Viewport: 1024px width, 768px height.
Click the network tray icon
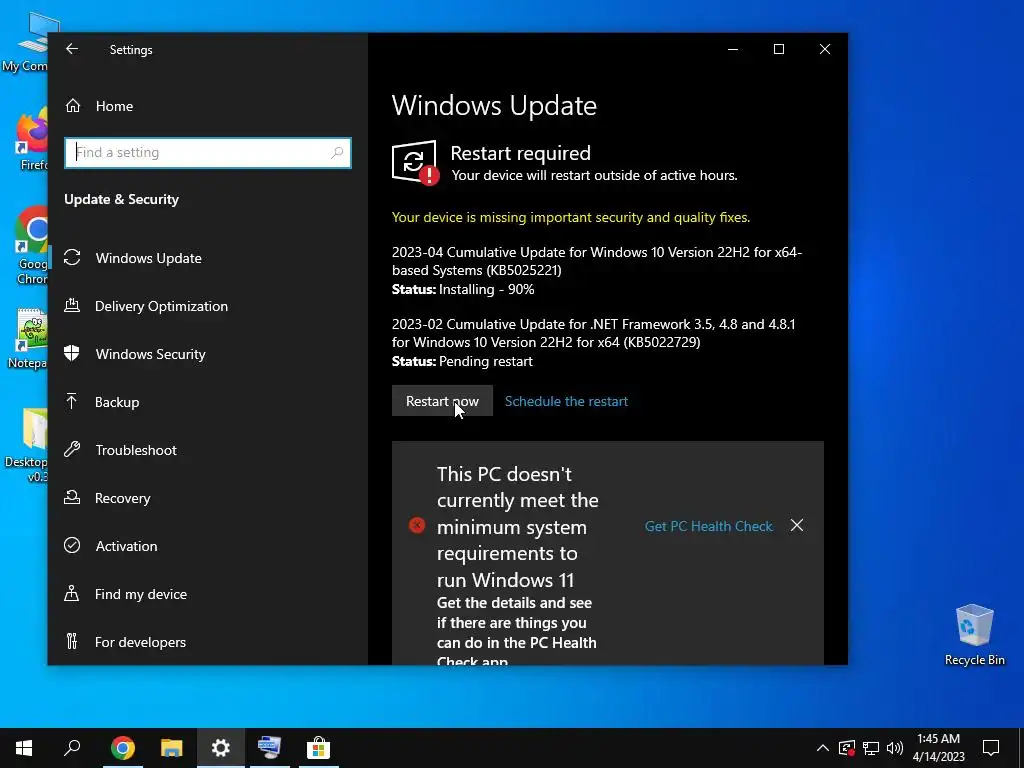pos(871,748)
